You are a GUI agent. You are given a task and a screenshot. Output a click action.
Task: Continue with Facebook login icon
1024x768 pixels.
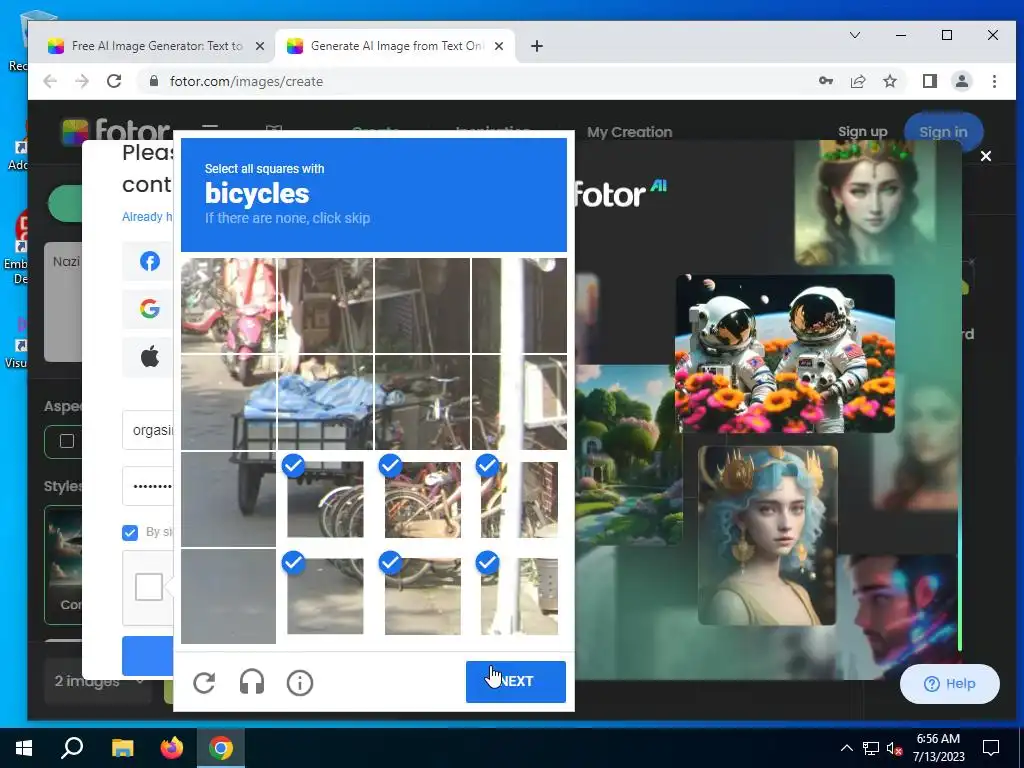tap(150, 261)
